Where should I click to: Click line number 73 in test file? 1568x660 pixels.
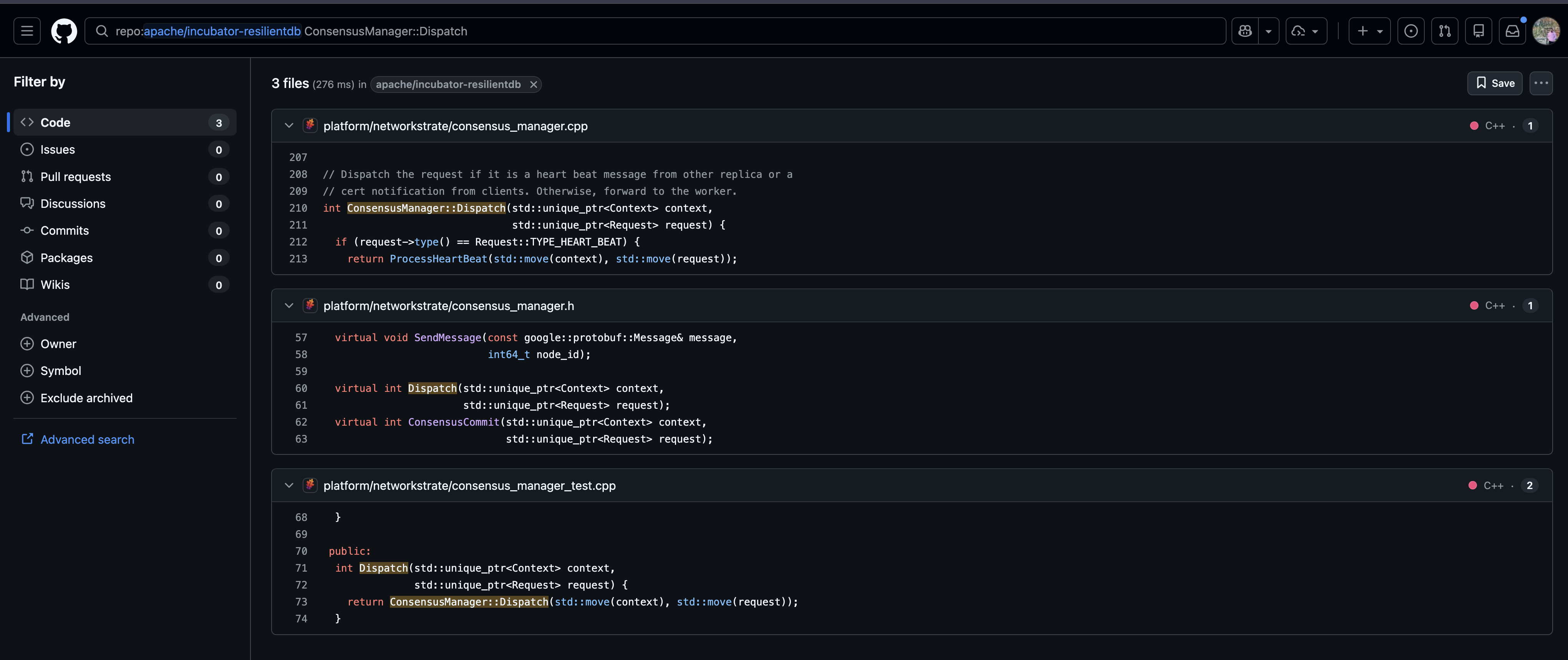(x=301, y=602)
